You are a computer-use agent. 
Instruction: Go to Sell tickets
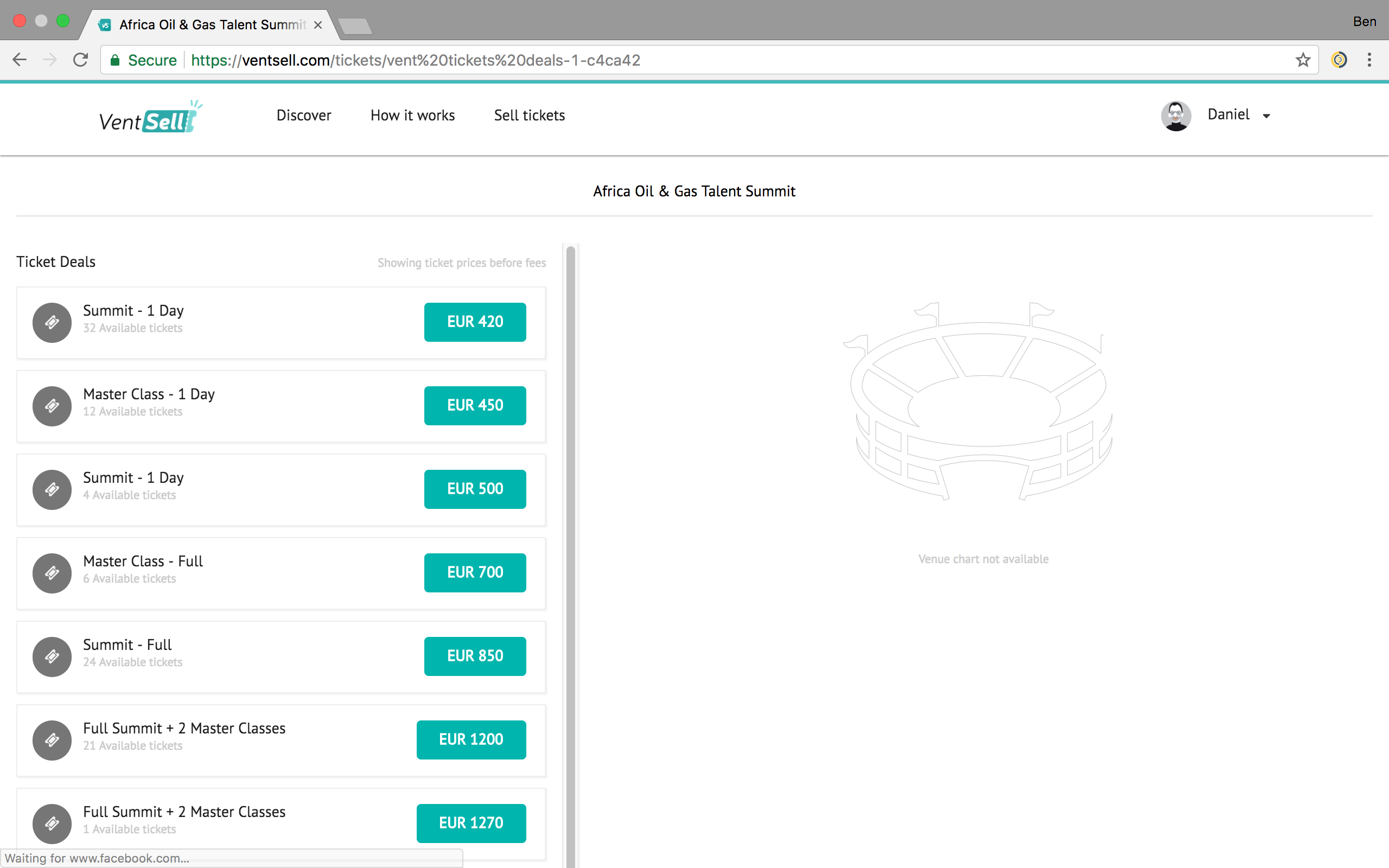coord(529,116)
